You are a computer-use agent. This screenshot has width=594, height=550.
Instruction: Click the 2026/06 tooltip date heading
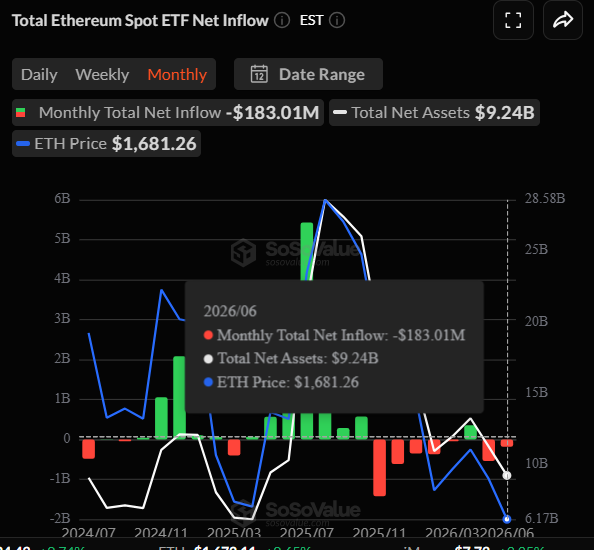pyautogui.click(x=230, y=311)
